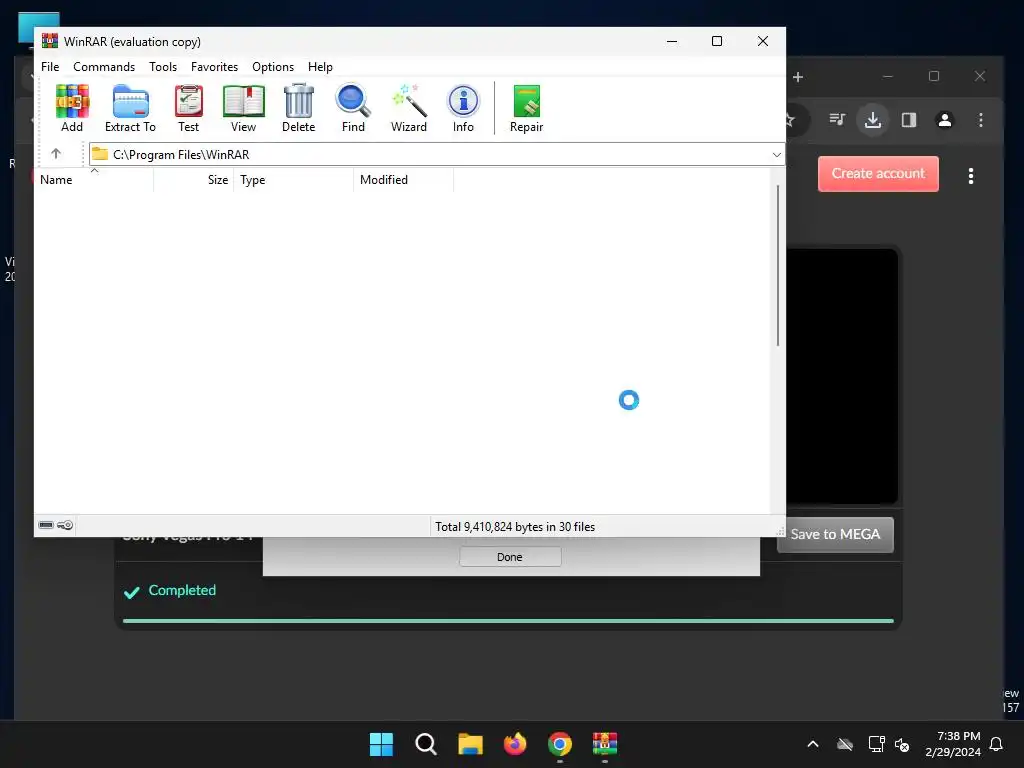
Task: Sort by the Size column header
Action: [x=193, y=180]
